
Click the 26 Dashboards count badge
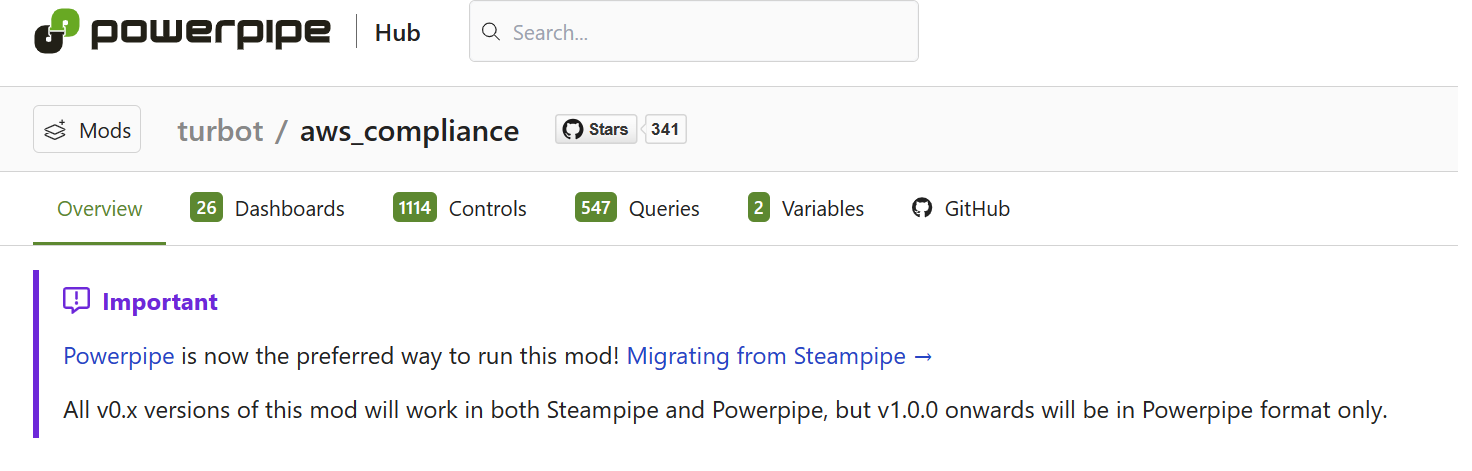coord(206,208)
